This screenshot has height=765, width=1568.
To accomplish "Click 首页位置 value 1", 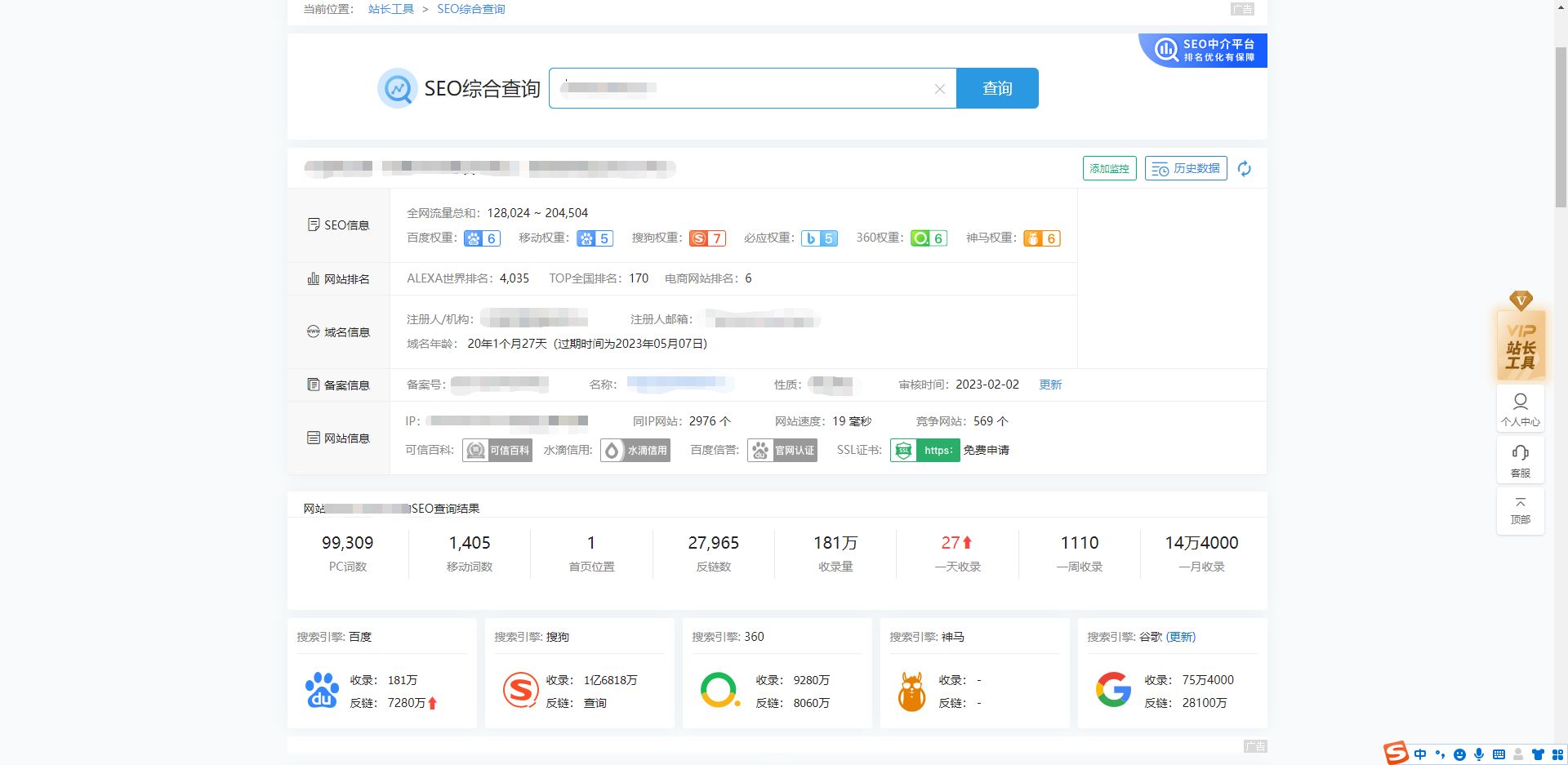I will 591,543.
